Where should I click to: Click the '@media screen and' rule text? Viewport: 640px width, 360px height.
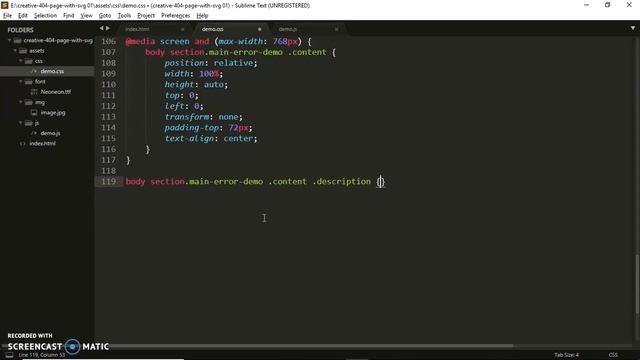167,41
